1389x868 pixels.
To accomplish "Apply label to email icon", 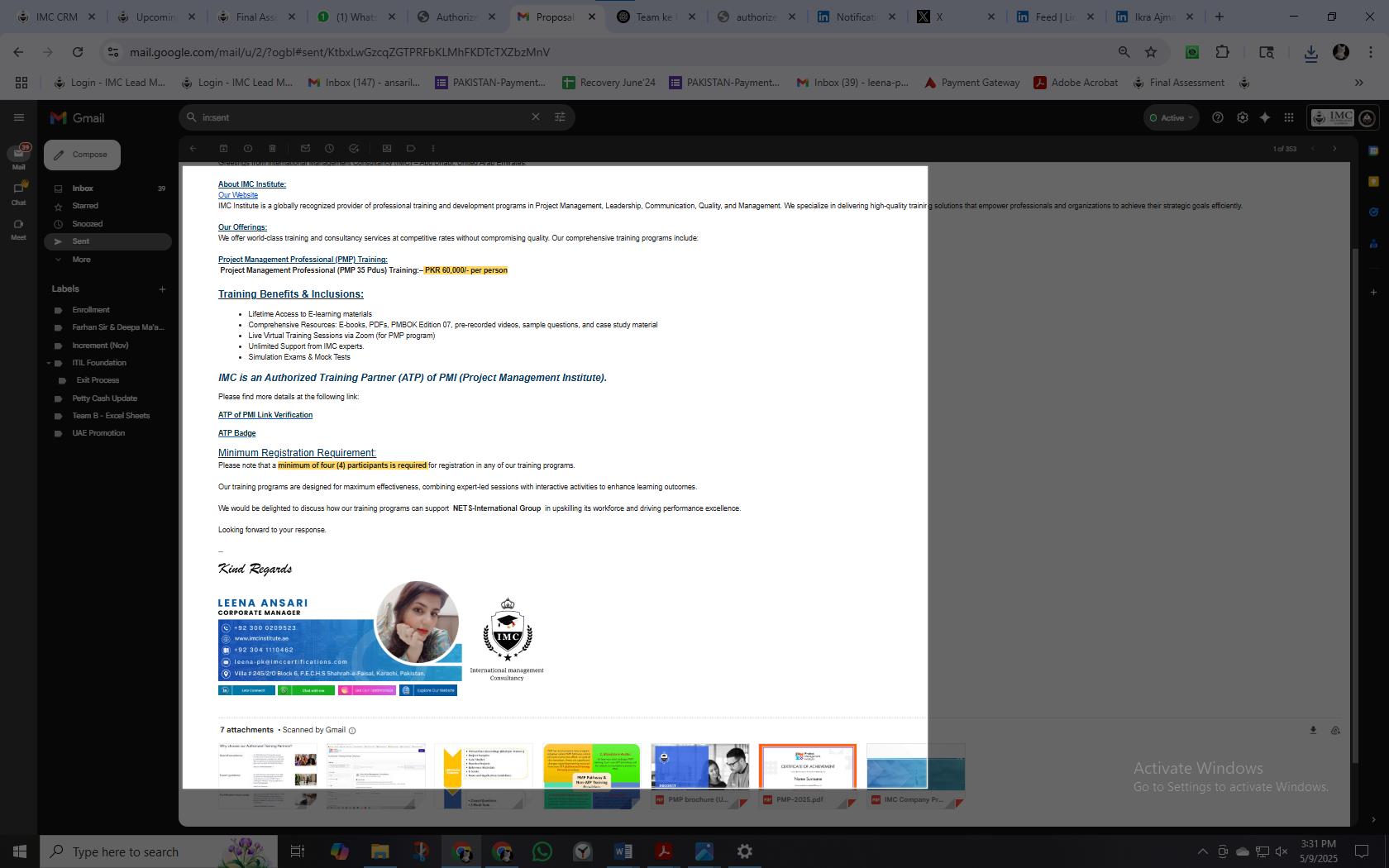I will point(411,149).
